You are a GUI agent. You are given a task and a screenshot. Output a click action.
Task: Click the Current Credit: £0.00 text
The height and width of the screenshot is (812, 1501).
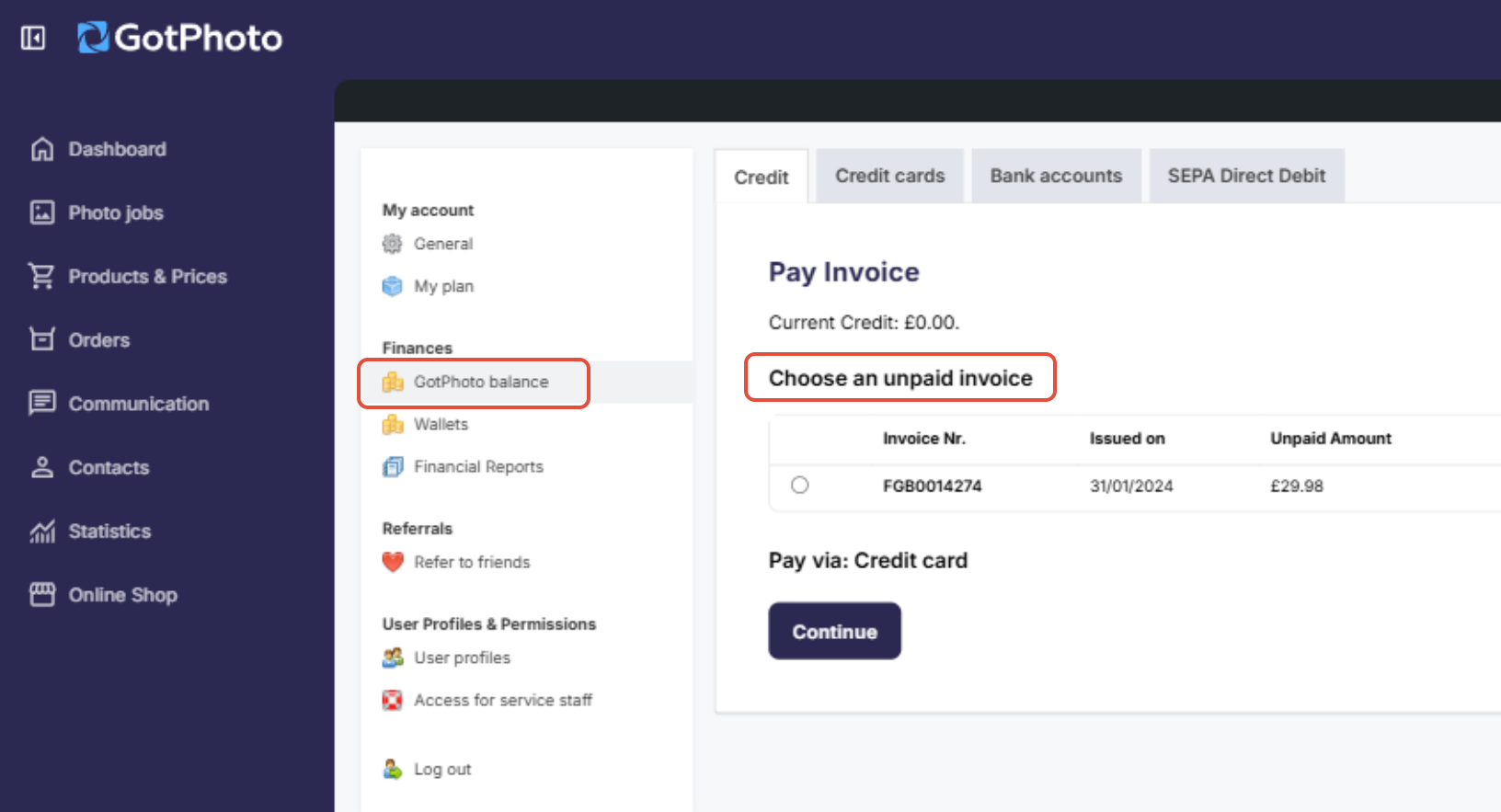click(x=864, y=323)
